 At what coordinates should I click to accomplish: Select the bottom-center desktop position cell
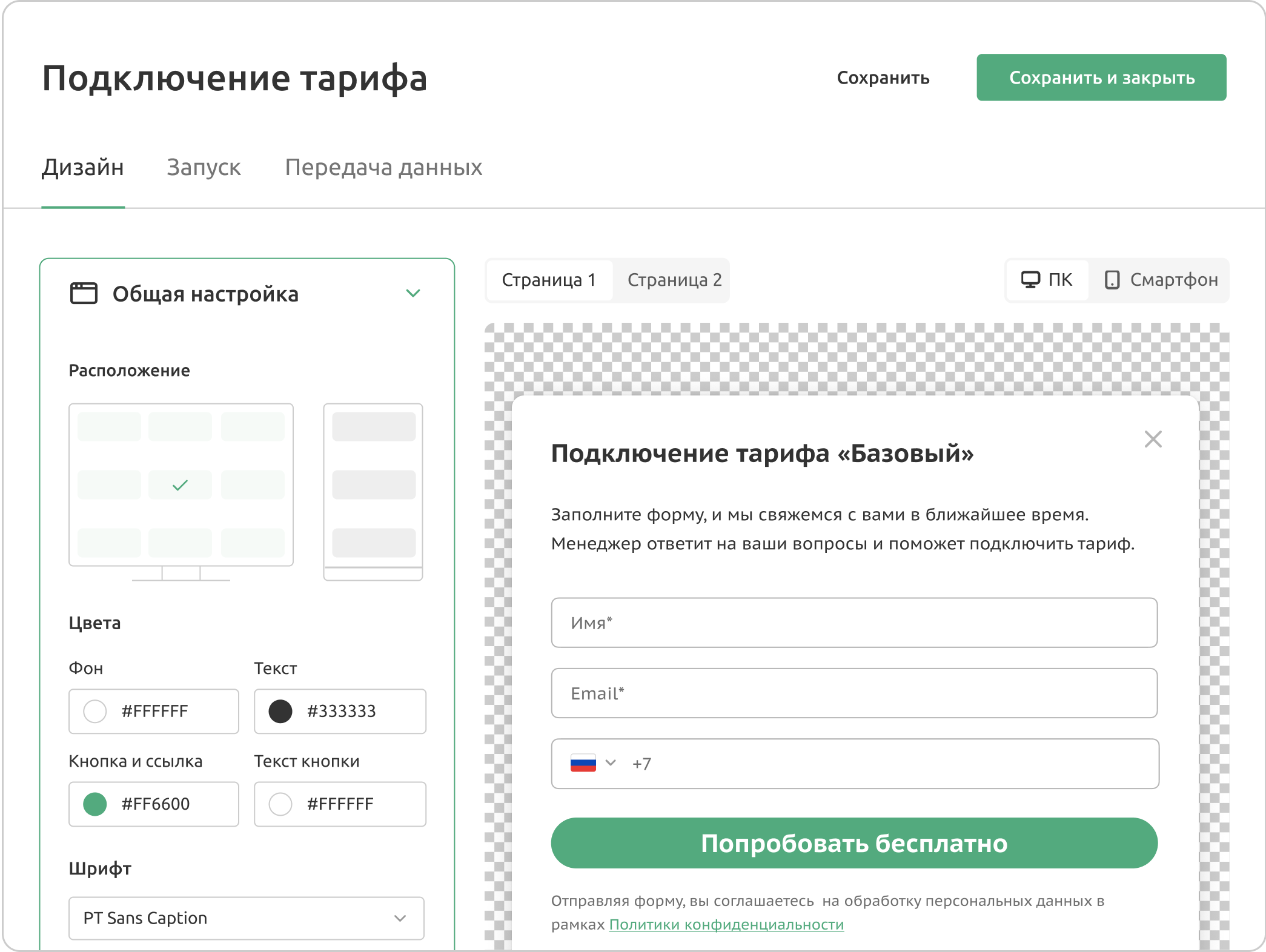click(x=181, y=543)
